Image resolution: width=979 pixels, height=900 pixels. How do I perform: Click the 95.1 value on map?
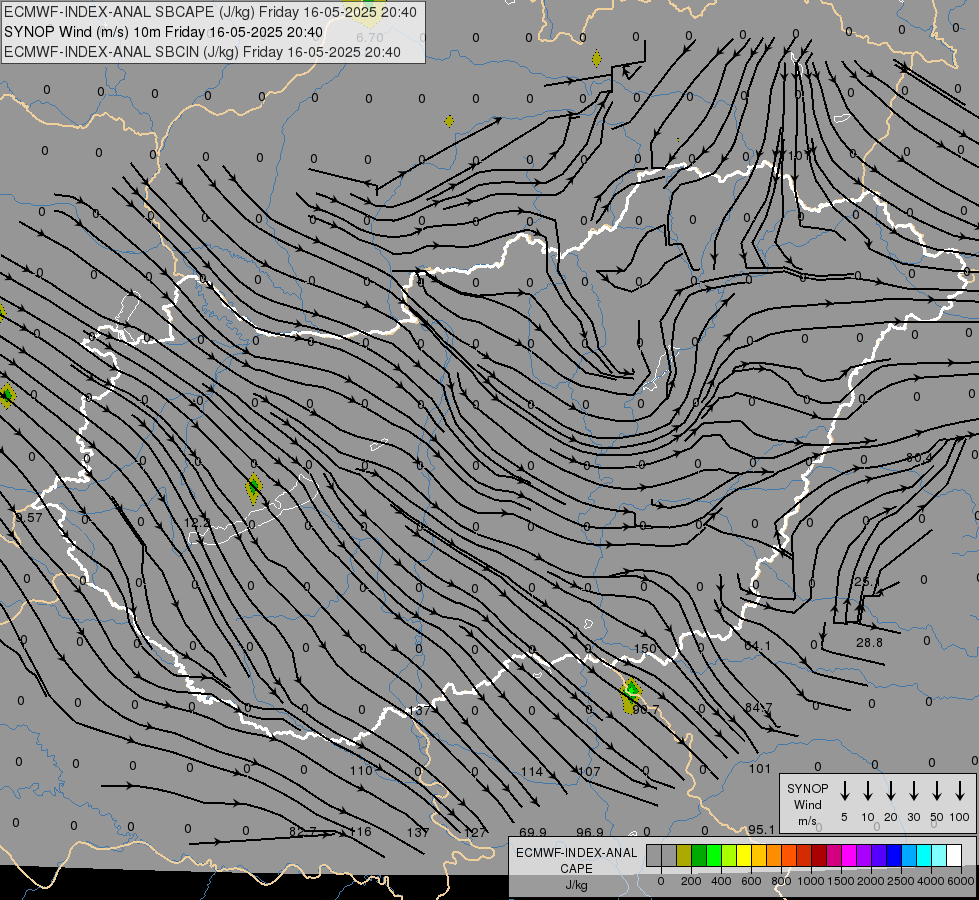point(762,829)
